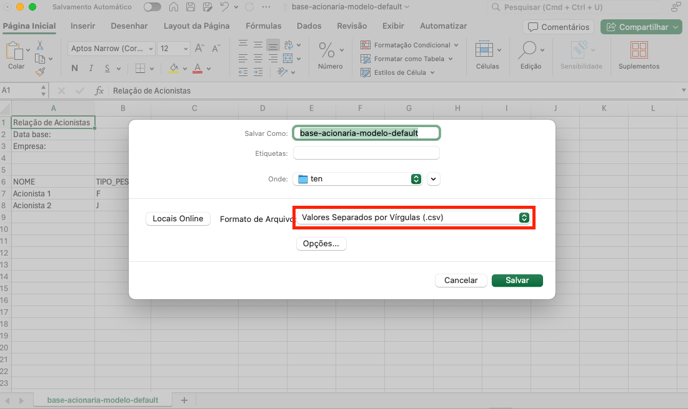Open the Dados tab
Screen dimensions: 688x409
[309, 26]
